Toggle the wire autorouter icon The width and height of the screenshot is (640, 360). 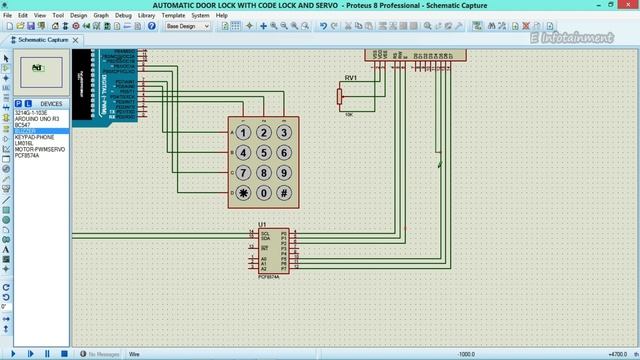click(x=476, y=26)
